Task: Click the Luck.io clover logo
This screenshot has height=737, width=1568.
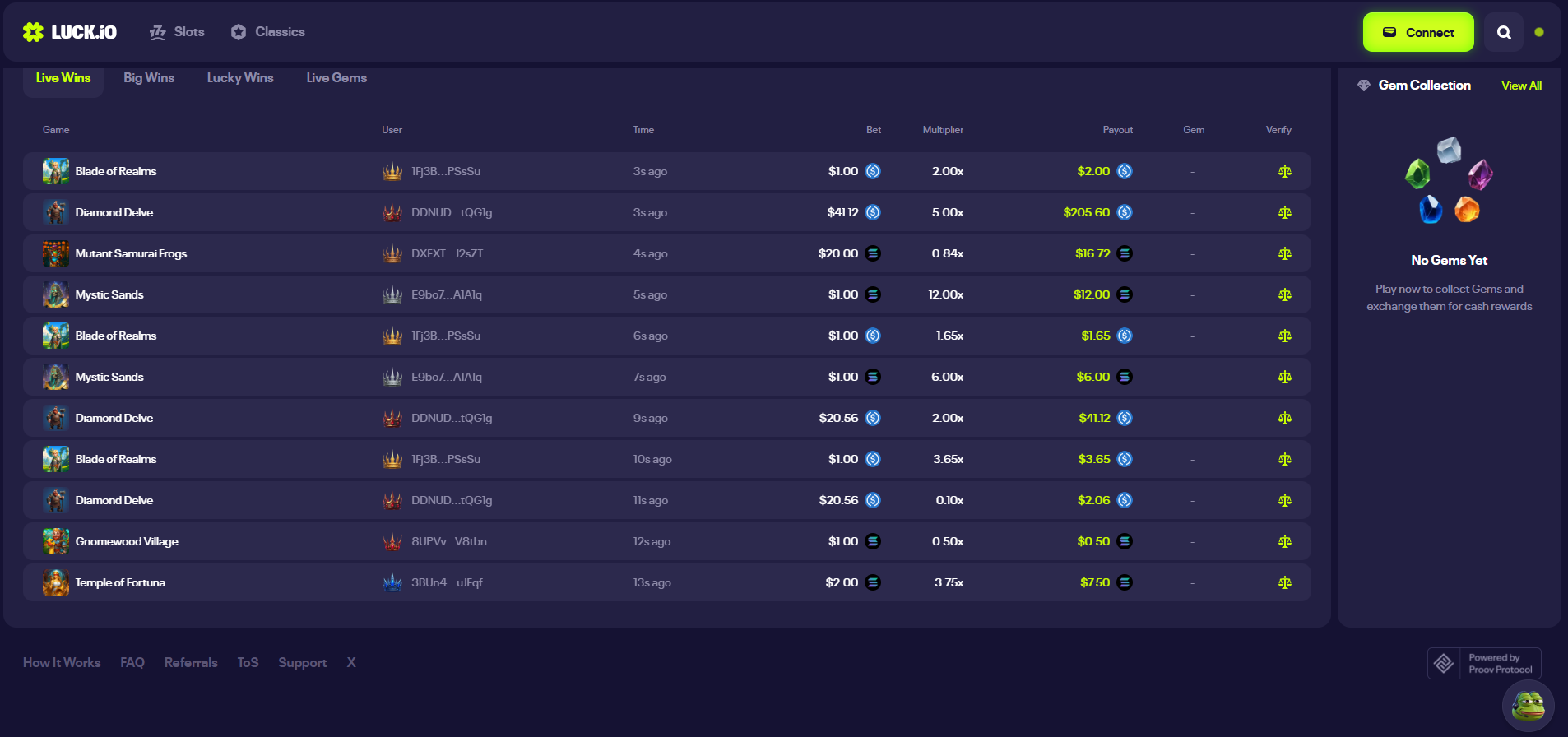Action: [34, 32]
